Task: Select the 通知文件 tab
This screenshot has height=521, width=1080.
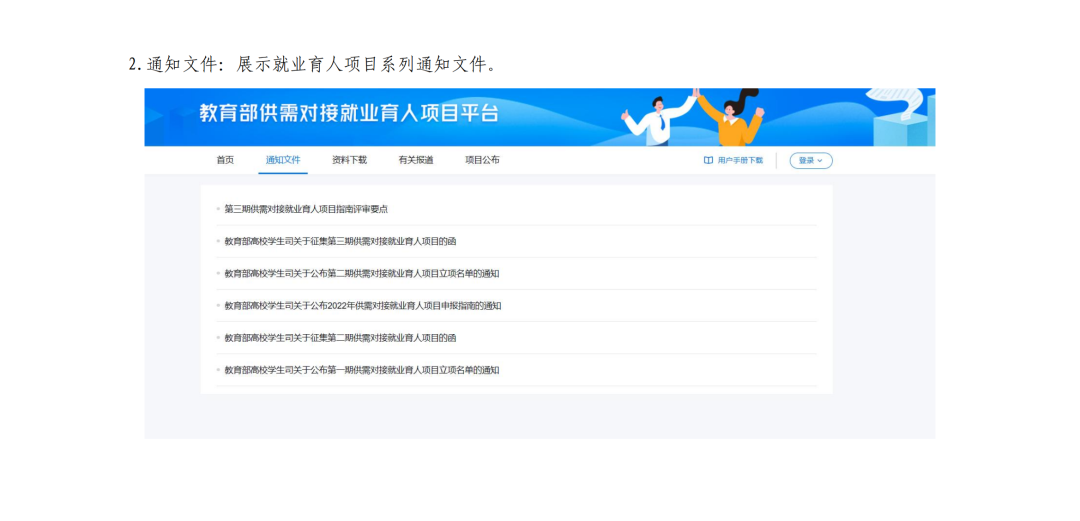Action: tap(283, 160)
